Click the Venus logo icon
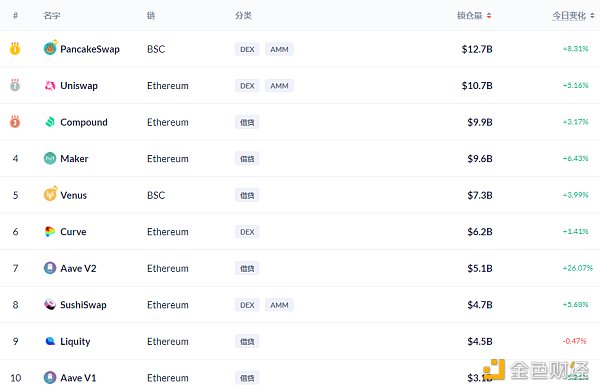 click(x=50, y=194)
